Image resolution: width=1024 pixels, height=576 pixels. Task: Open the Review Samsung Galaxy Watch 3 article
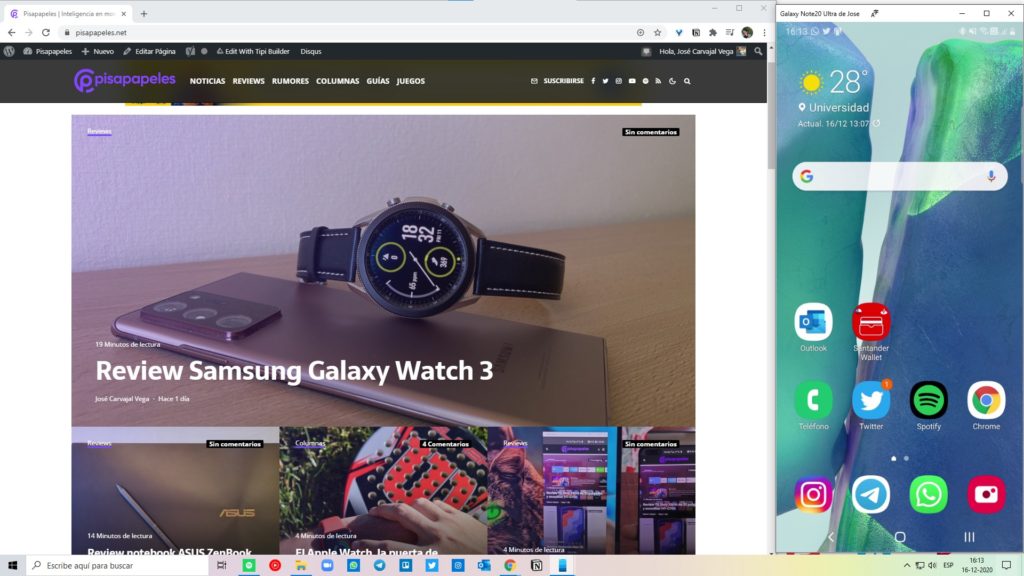[x=294, y=371]
